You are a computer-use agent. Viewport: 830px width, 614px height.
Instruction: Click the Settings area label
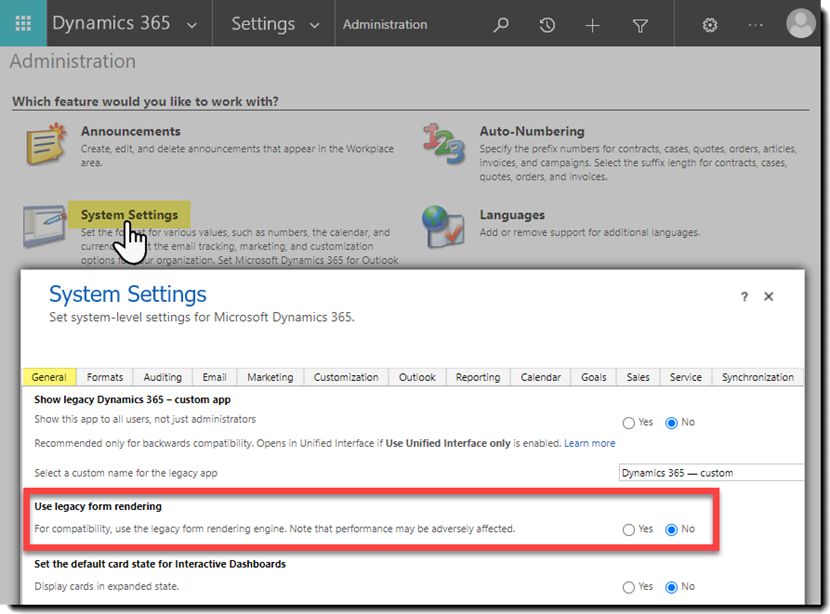[x=263, y=24]
